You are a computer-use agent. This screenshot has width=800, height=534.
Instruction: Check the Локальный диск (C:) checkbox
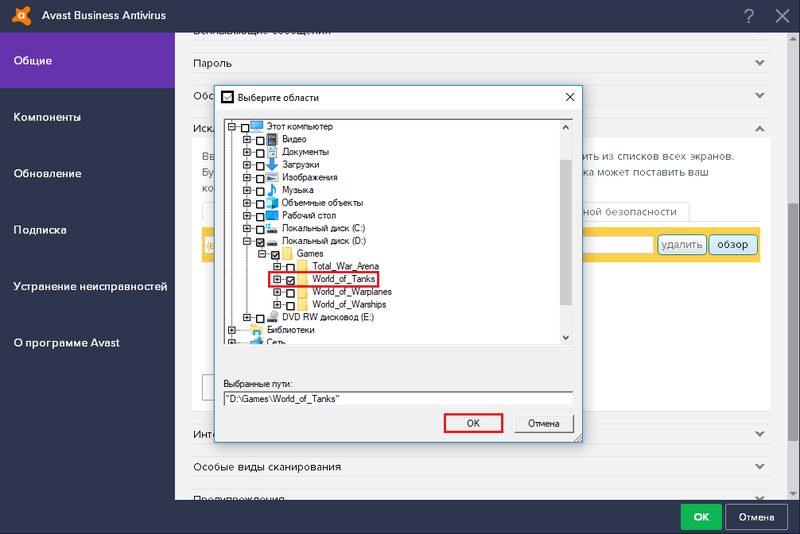pos(260,230)
